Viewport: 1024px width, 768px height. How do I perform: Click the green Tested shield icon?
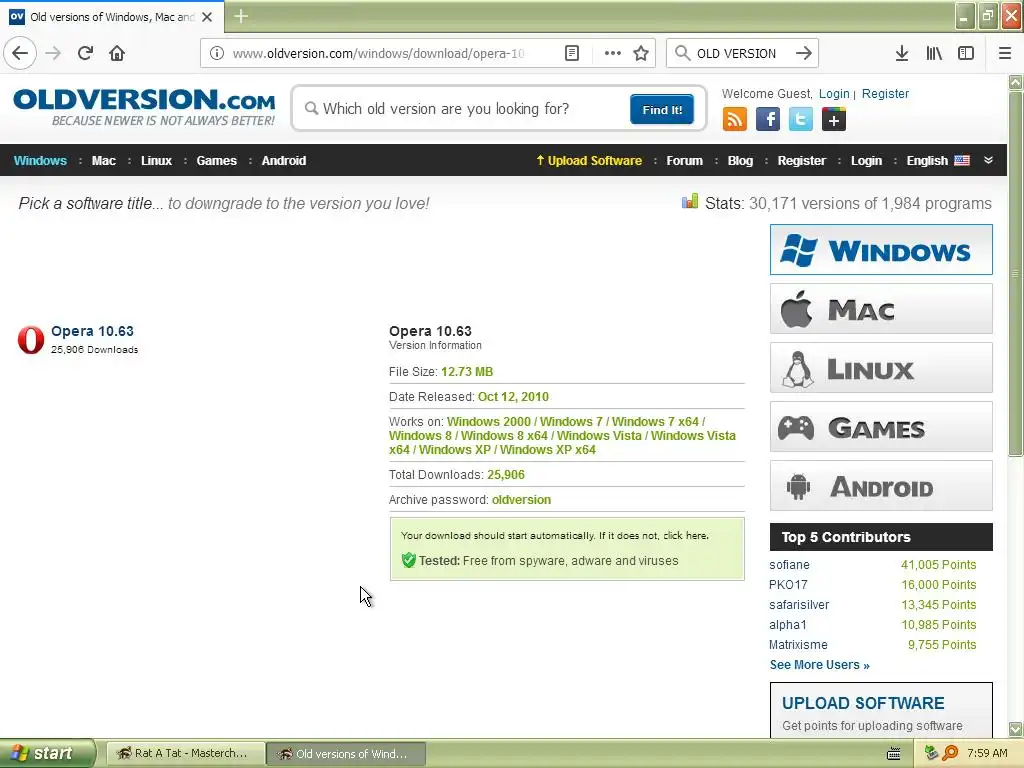coord(409,560)
